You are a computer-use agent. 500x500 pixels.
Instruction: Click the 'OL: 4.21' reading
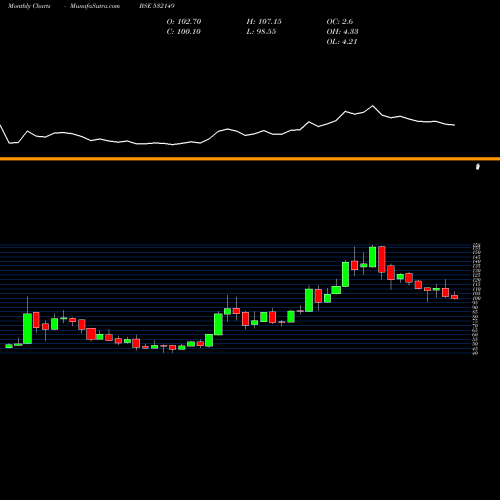pyautogui.click(x=342, y=42)
